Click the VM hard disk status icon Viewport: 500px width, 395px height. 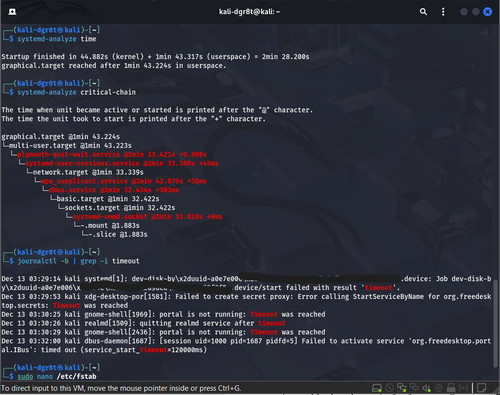377,388
